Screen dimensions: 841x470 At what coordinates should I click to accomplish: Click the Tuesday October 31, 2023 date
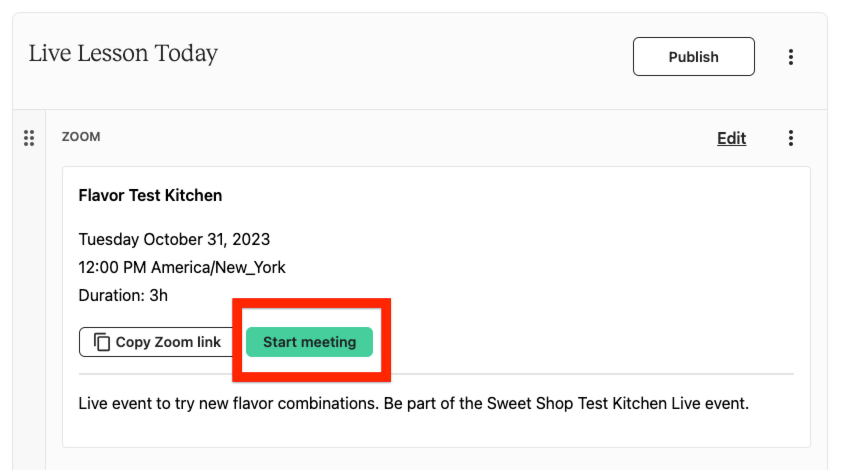click(x=174, y=239)
